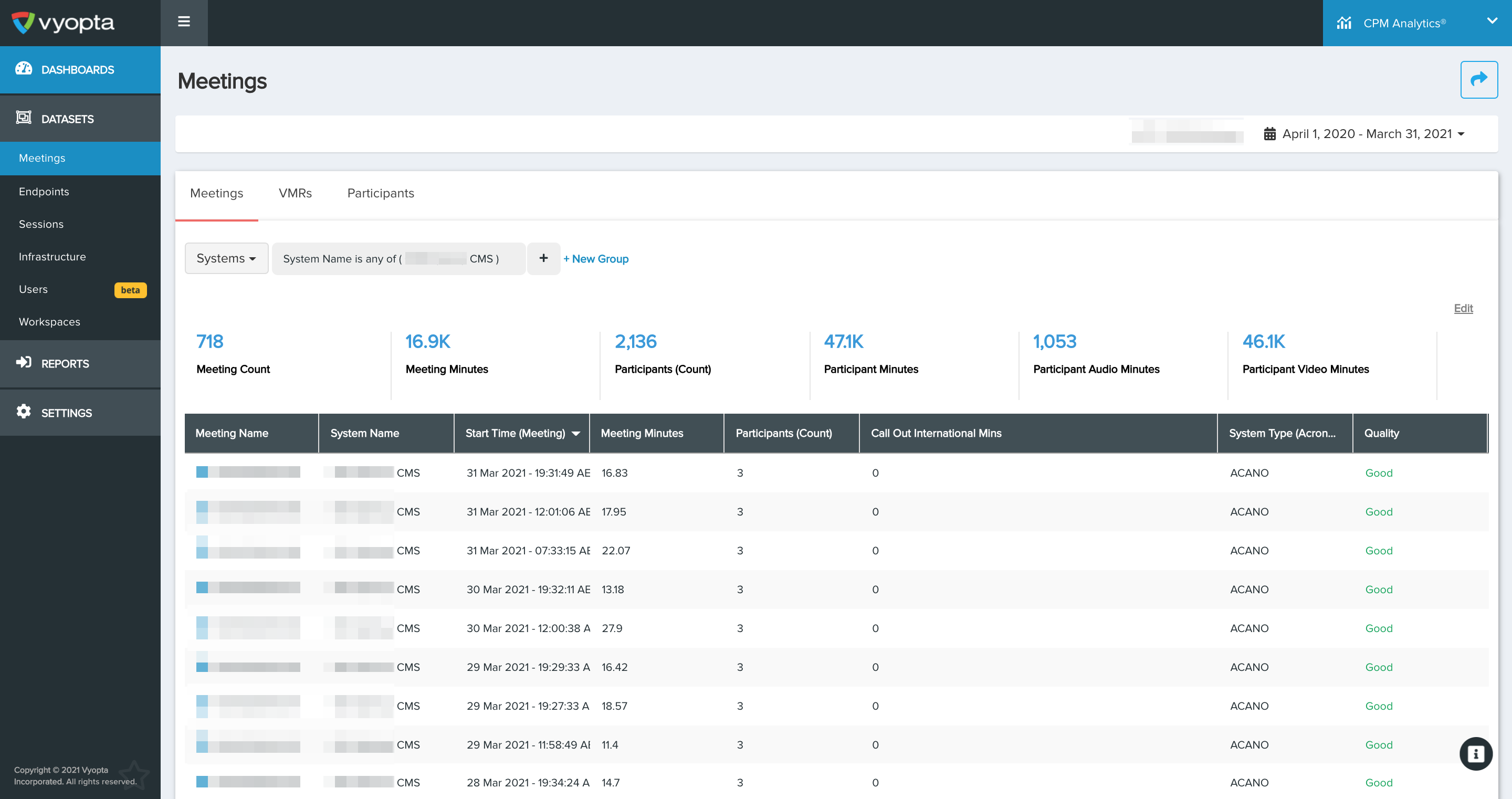This screenshot has width=1512, height=799.
Task: Switch to the Meetings tab
Action: coord(217,193)
